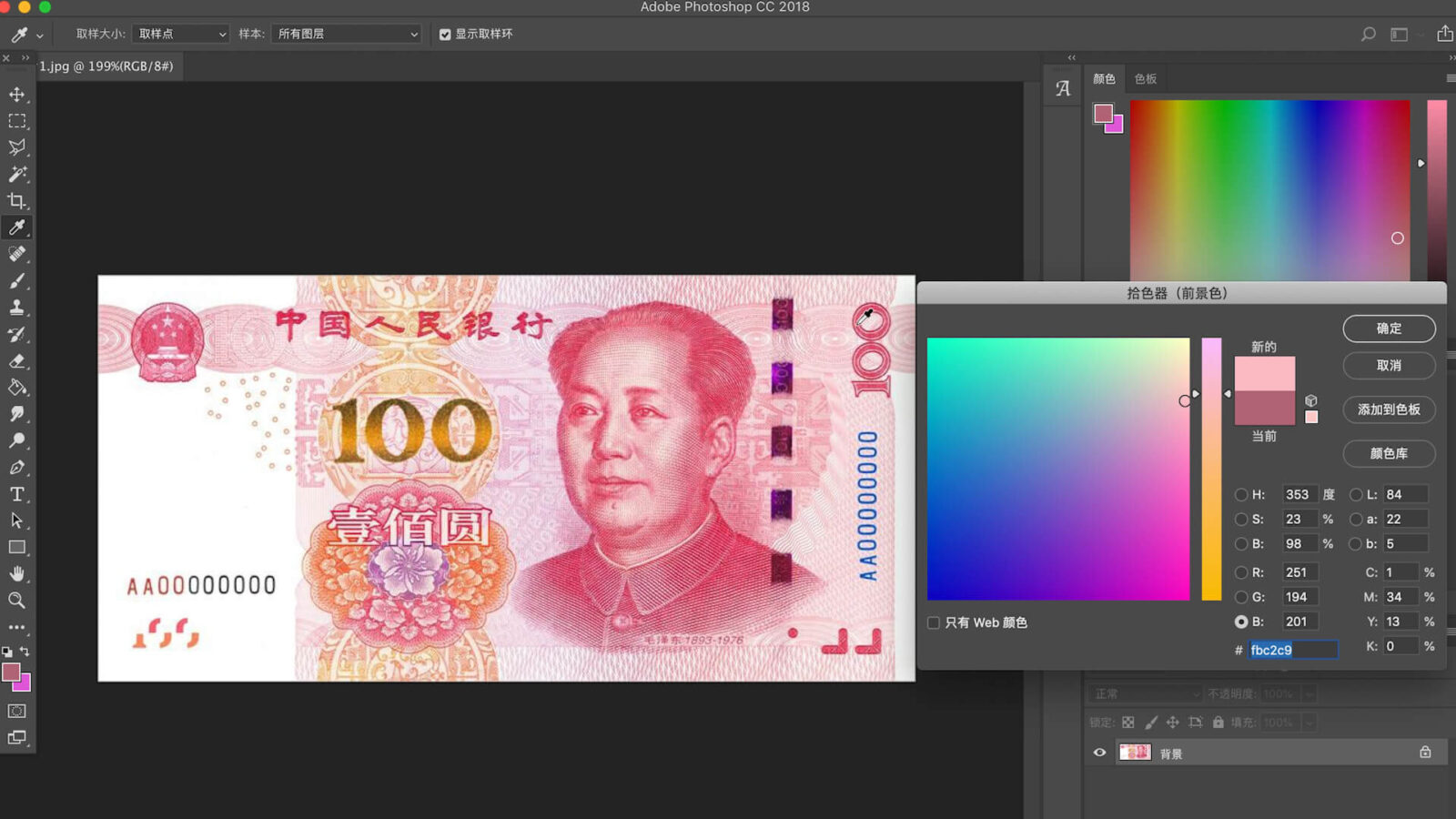Select the 1.jpg document tab
Screen dimensions: 1456x819
click(x=106, y=66)
